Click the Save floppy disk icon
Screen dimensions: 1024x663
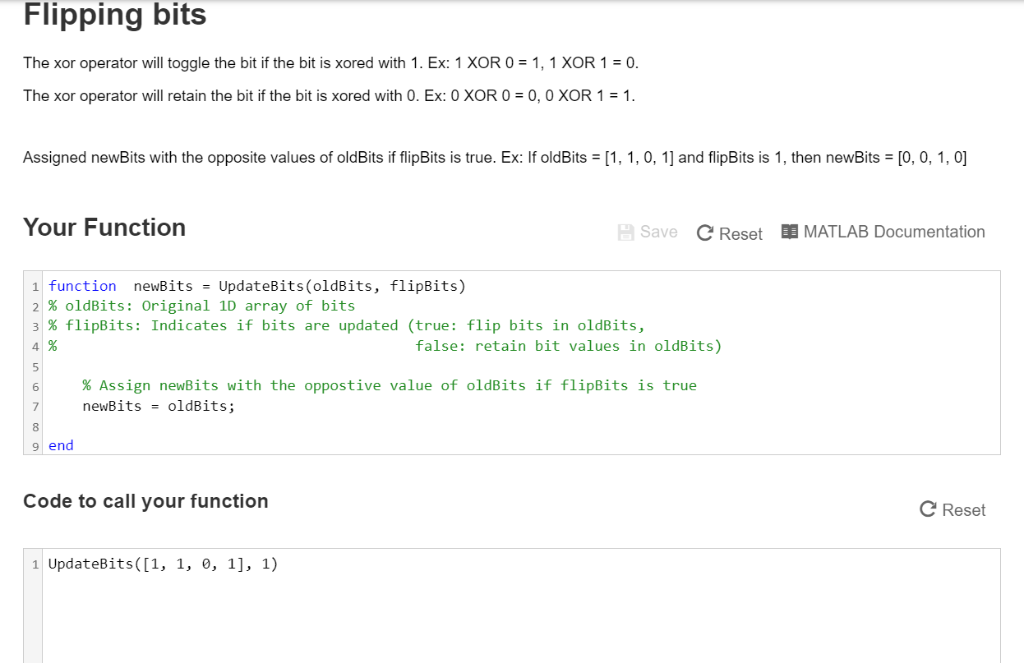coord(626,233)
